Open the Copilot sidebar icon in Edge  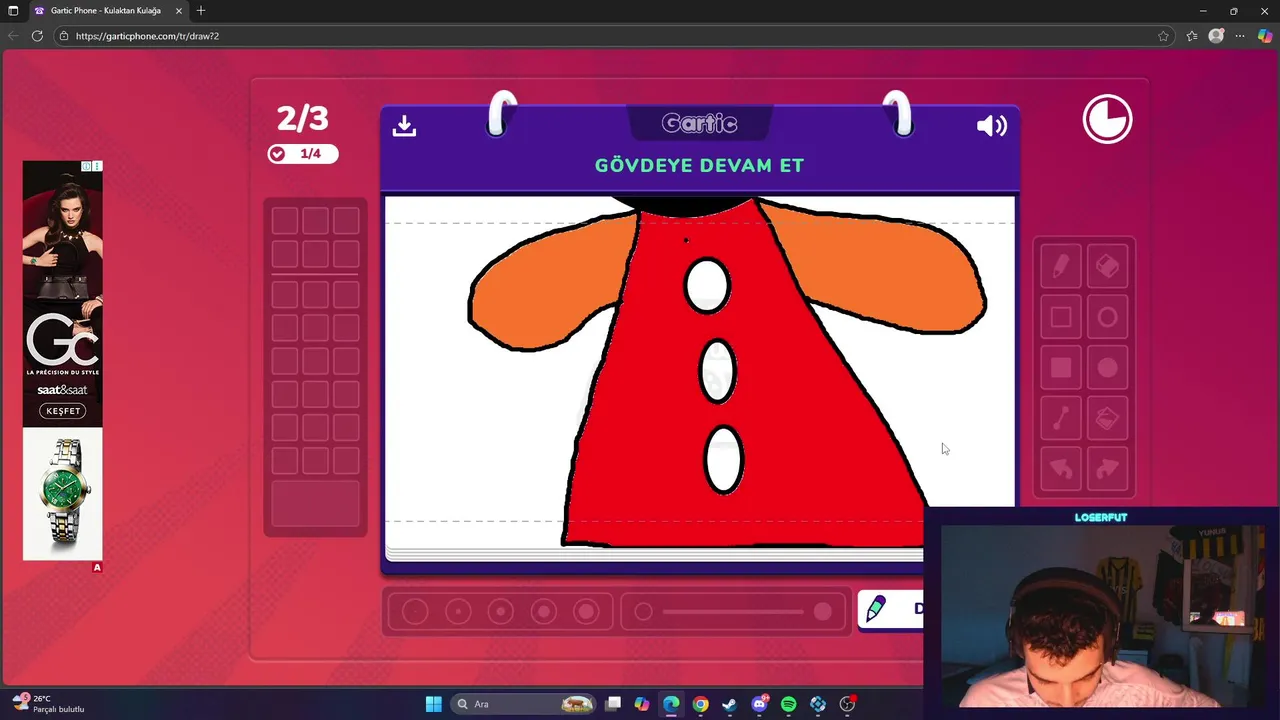click(x=1266, y=36)
